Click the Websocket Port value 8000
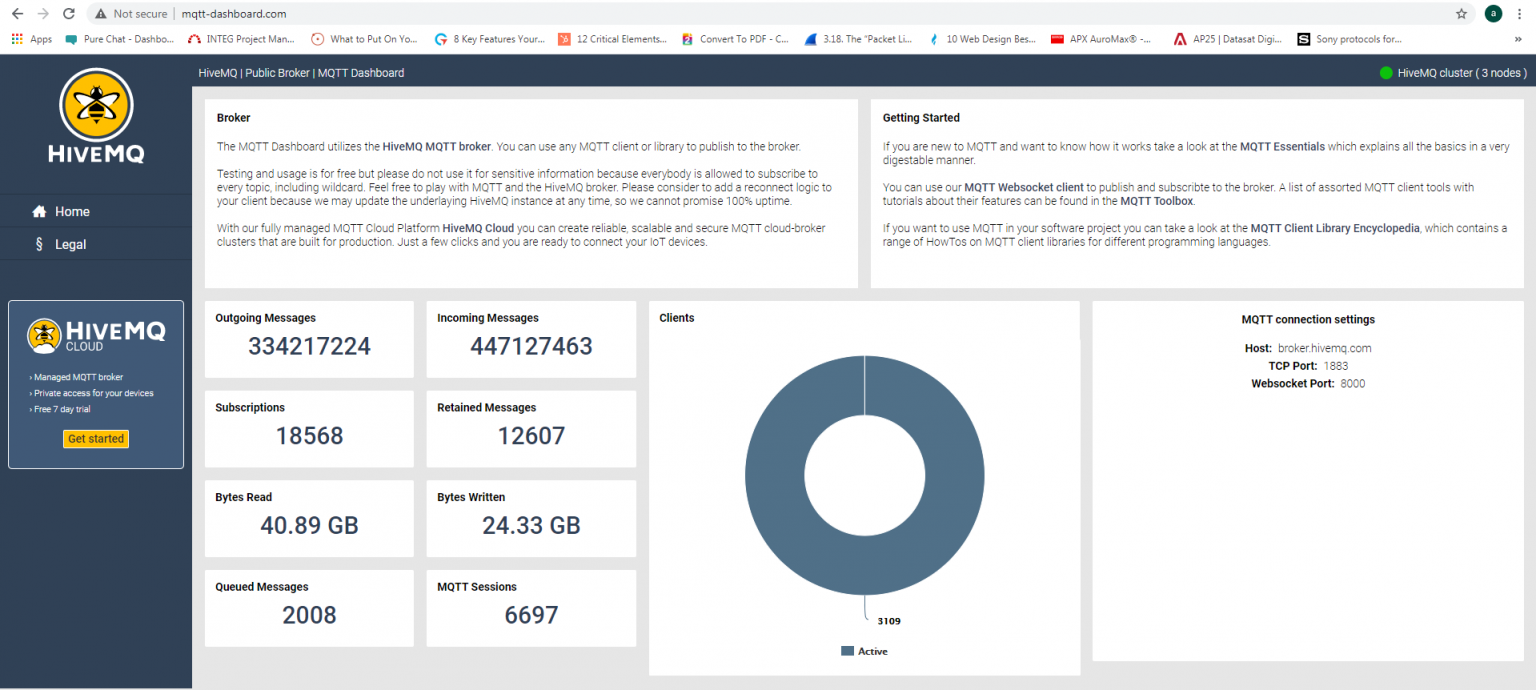Image resolution: width=1536 pixels, height=690 pixels. [1353, 384]
